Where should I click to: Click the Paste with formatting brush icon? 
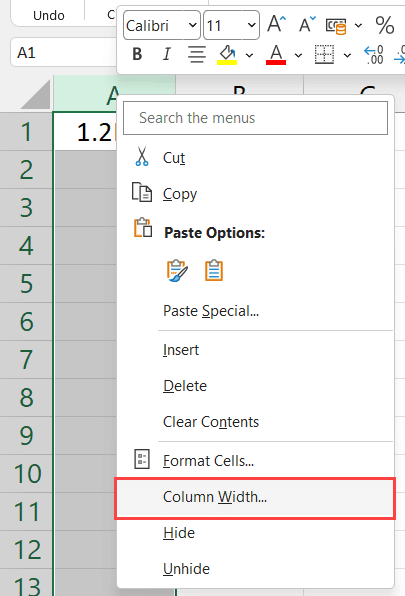pyautogui.click(x=177, y=270)
